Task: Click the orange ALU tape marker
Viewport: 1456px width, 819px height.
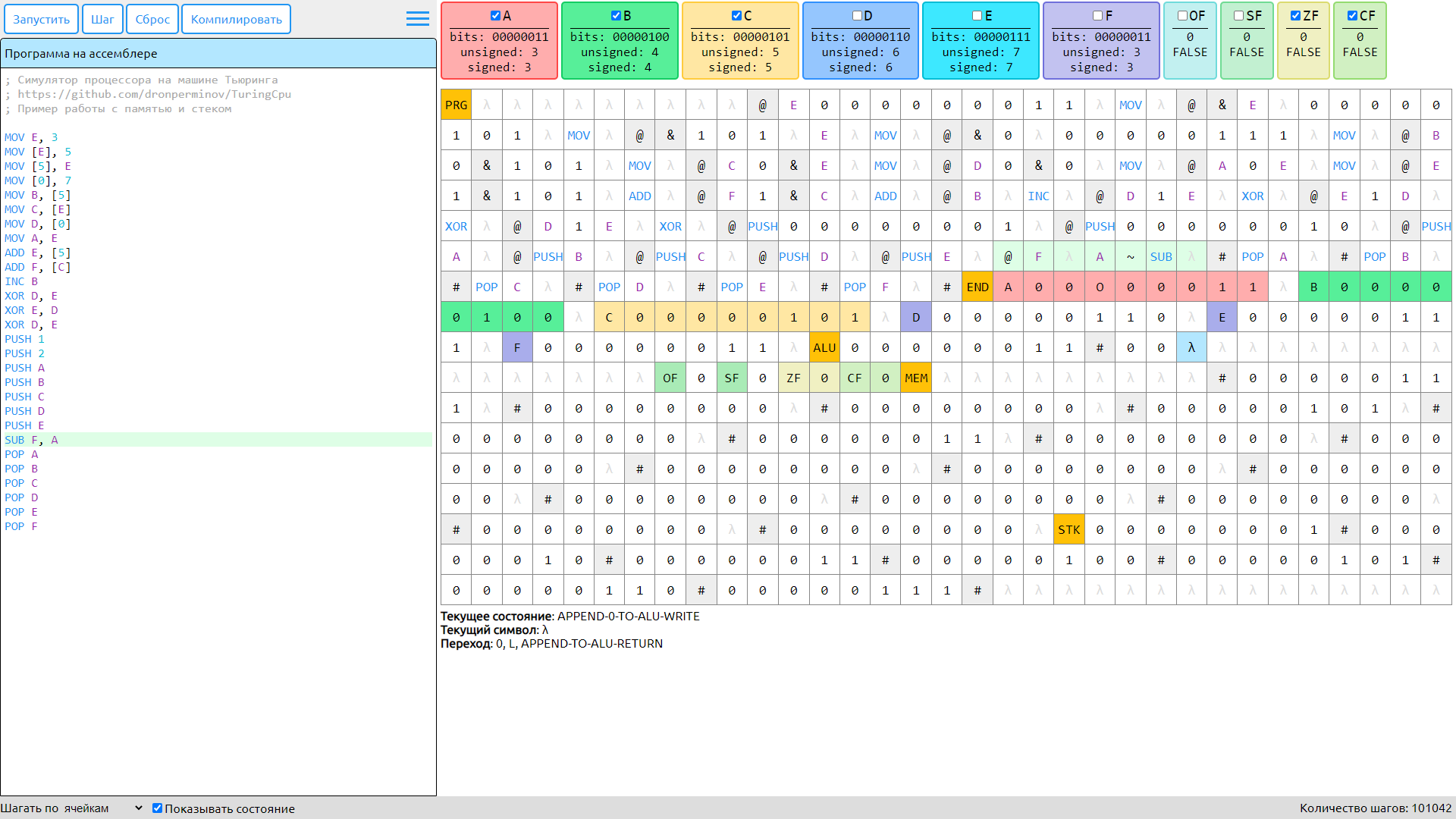Action: [824, 348]
